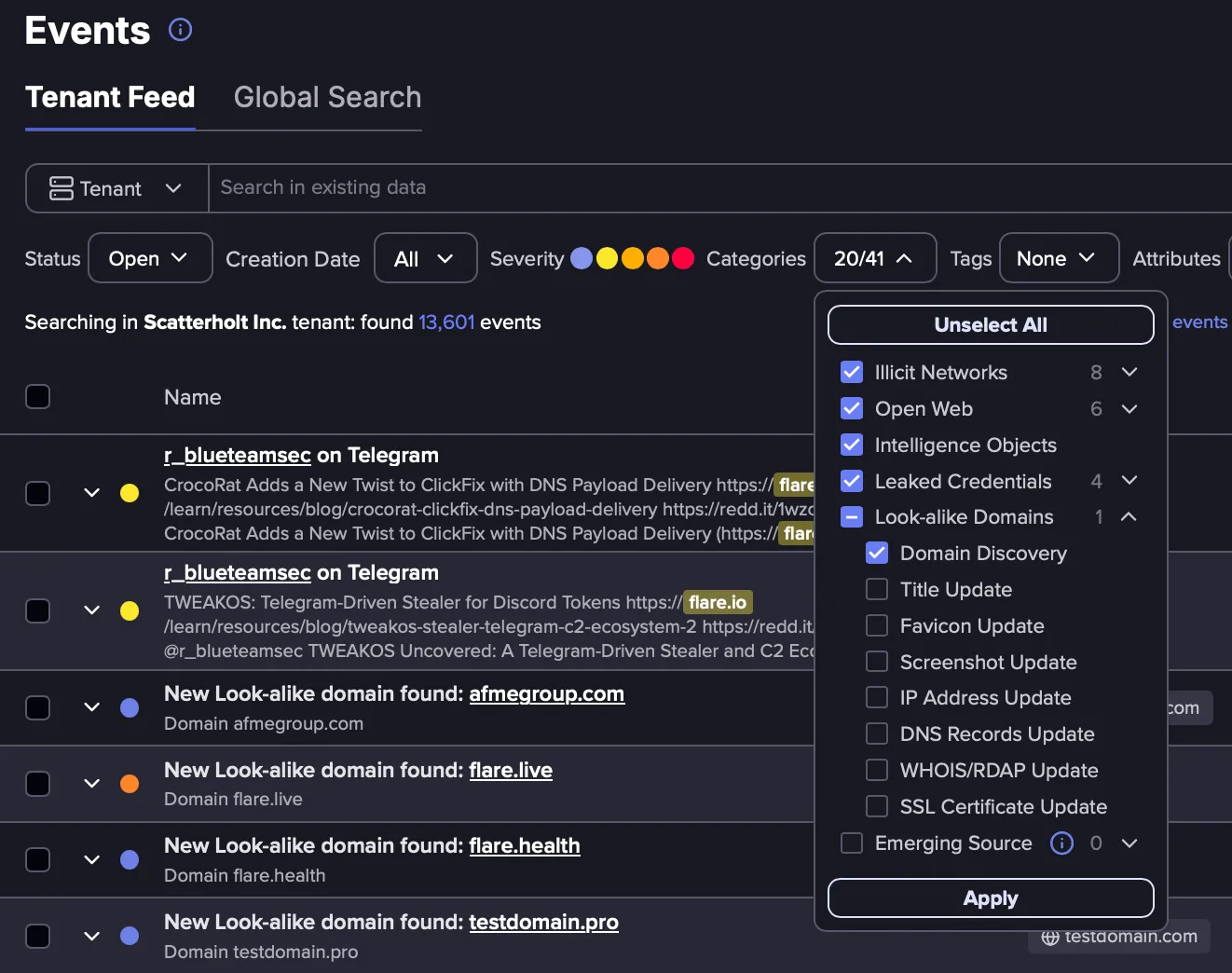Click the info icon next to Events
1232x973 pixels.
pyautogui.click(x=180, y=30)
